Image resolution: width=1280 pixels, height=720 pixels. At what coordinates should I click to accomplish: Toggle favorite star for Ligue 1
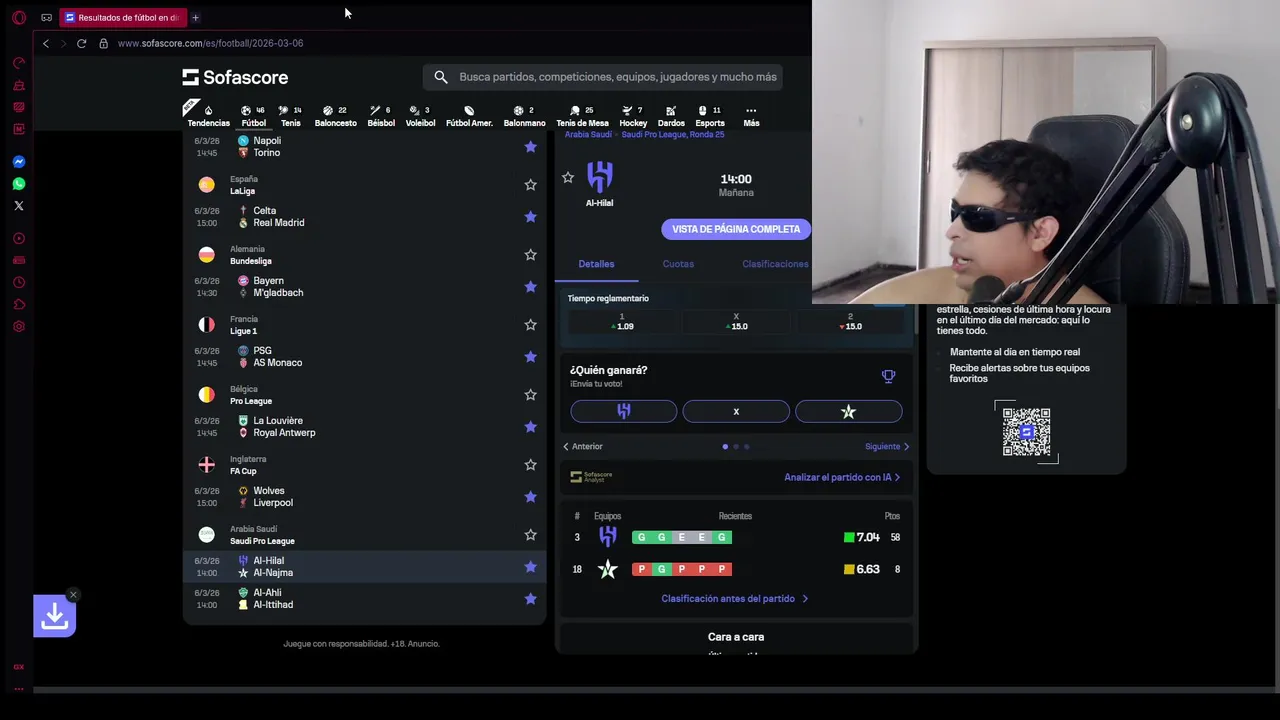tap(531, 324)
